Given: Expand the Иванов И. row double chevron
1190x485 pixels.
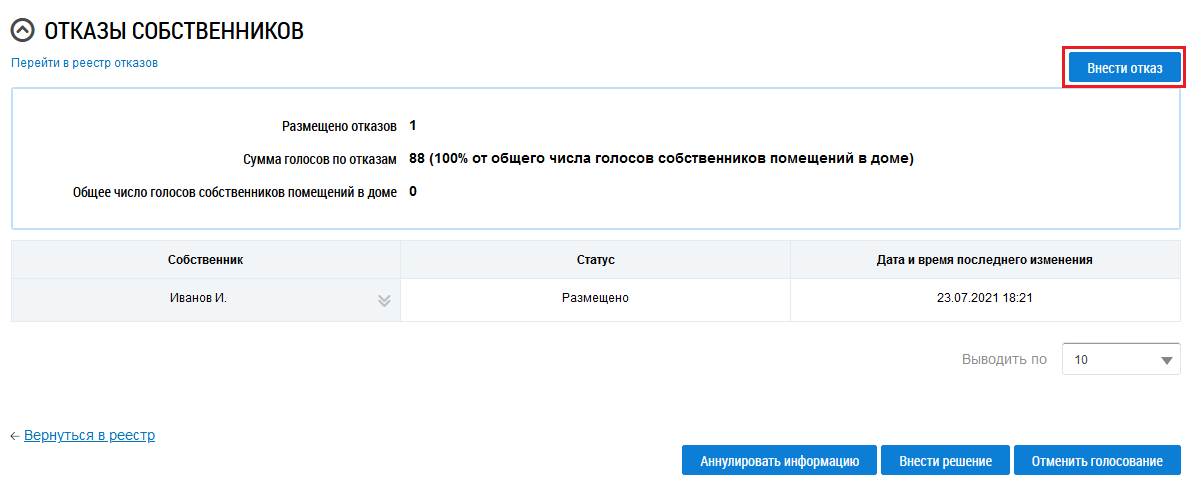Looking at the screenshot, I should click(383, 300).
